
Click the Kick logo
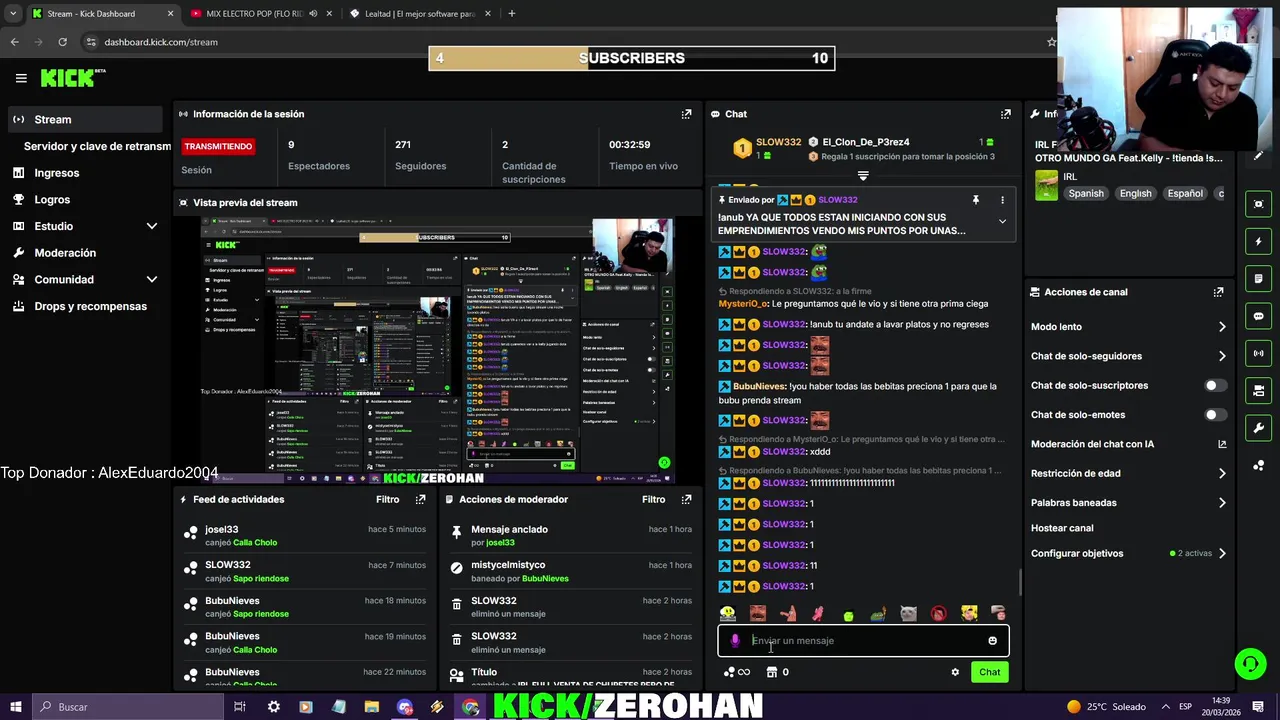pyautogui.click(x=72, y=78)
